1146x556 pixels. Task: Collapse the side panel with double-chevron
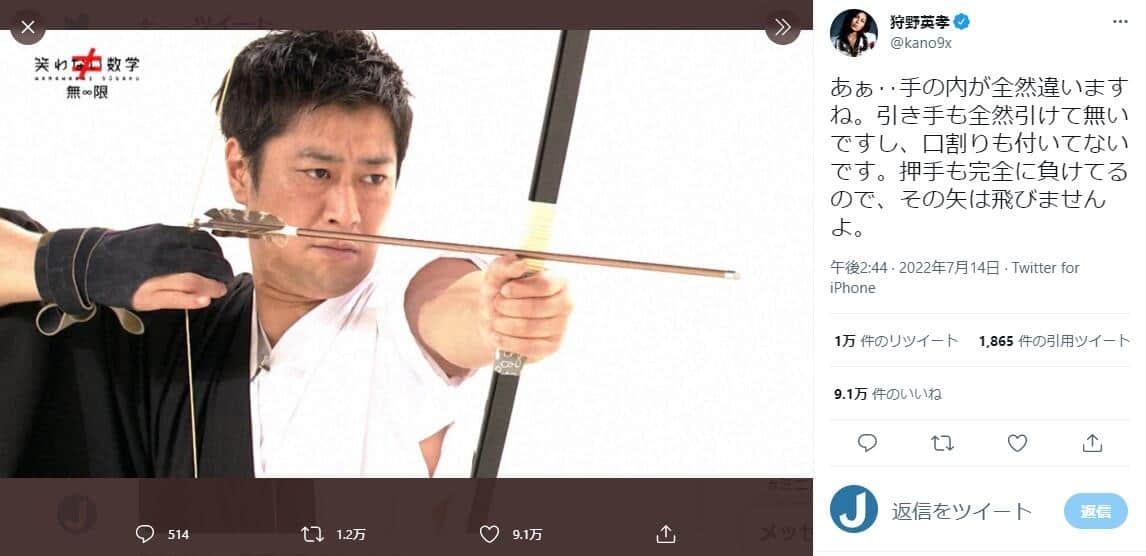point(782,27)
